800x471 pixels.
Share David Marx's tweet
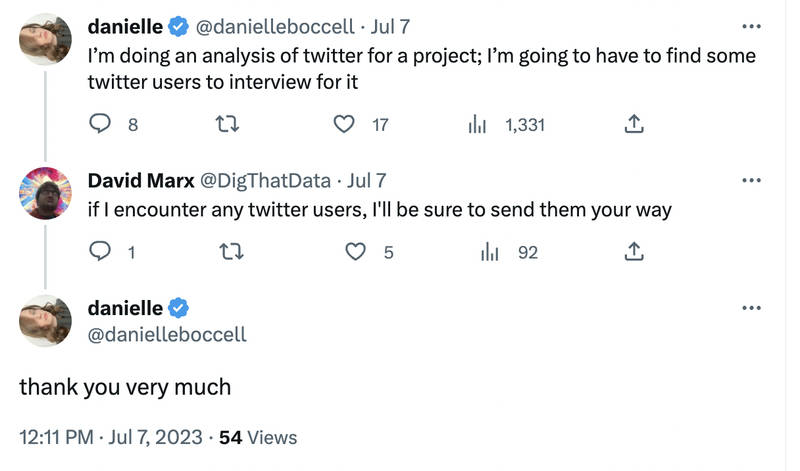click(x=634, y=252)
